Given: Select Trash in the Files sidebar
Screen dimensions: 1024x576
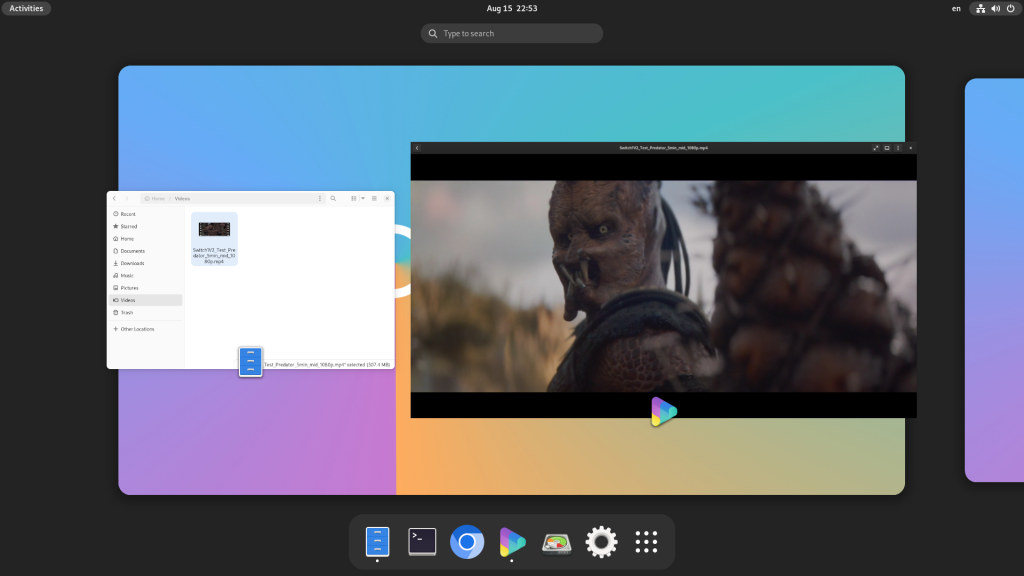Looking at the screenshot, I should (x=145, y=312).
